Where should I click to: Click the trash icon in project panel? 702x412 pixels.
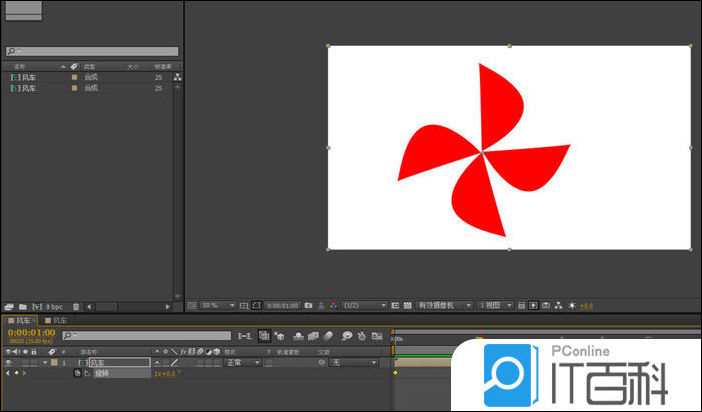pyautogui.click(x=75, y=305)
